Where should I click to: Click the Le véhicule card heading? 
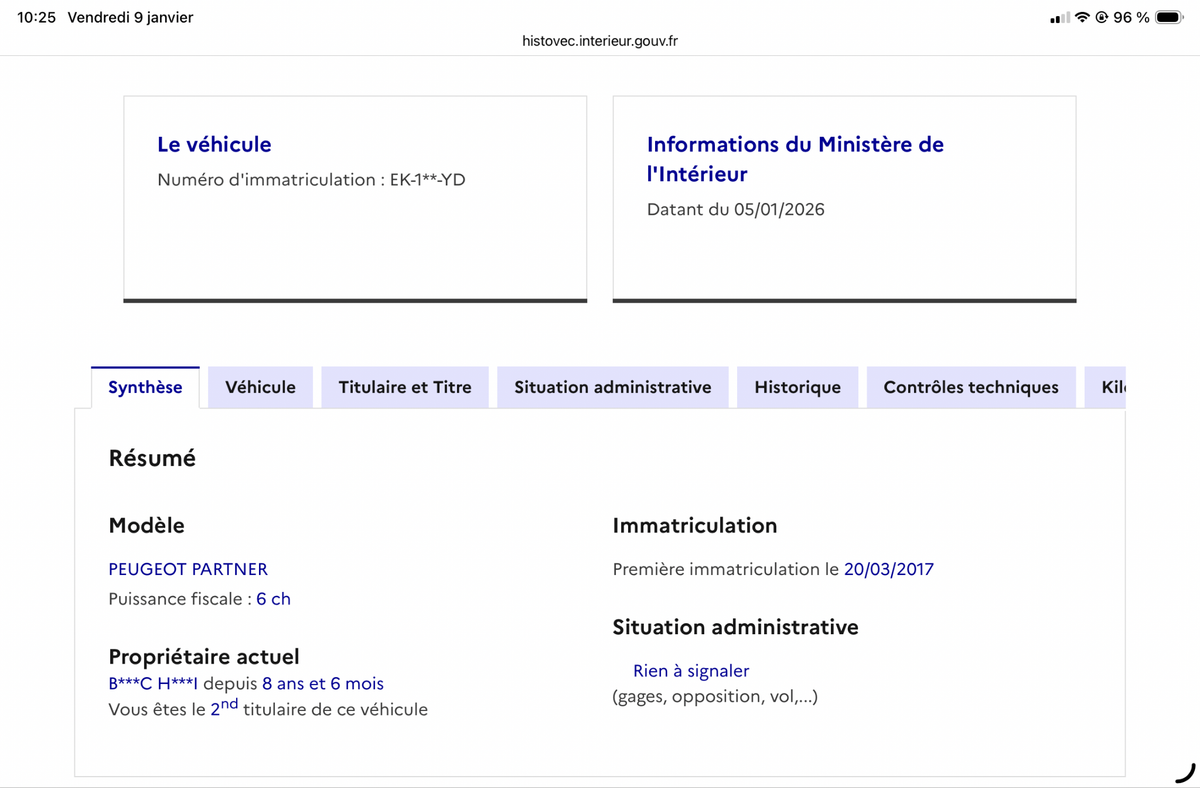[214, 144]
